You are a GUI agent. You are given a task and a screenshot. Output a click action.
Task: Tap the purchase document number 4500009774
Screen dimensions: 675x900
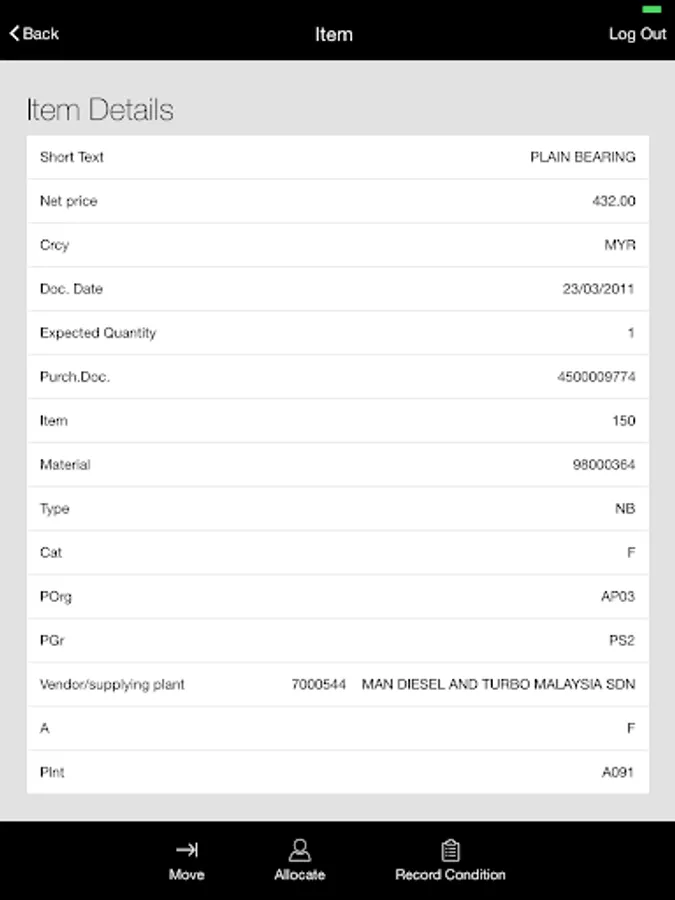click(596, 377)
